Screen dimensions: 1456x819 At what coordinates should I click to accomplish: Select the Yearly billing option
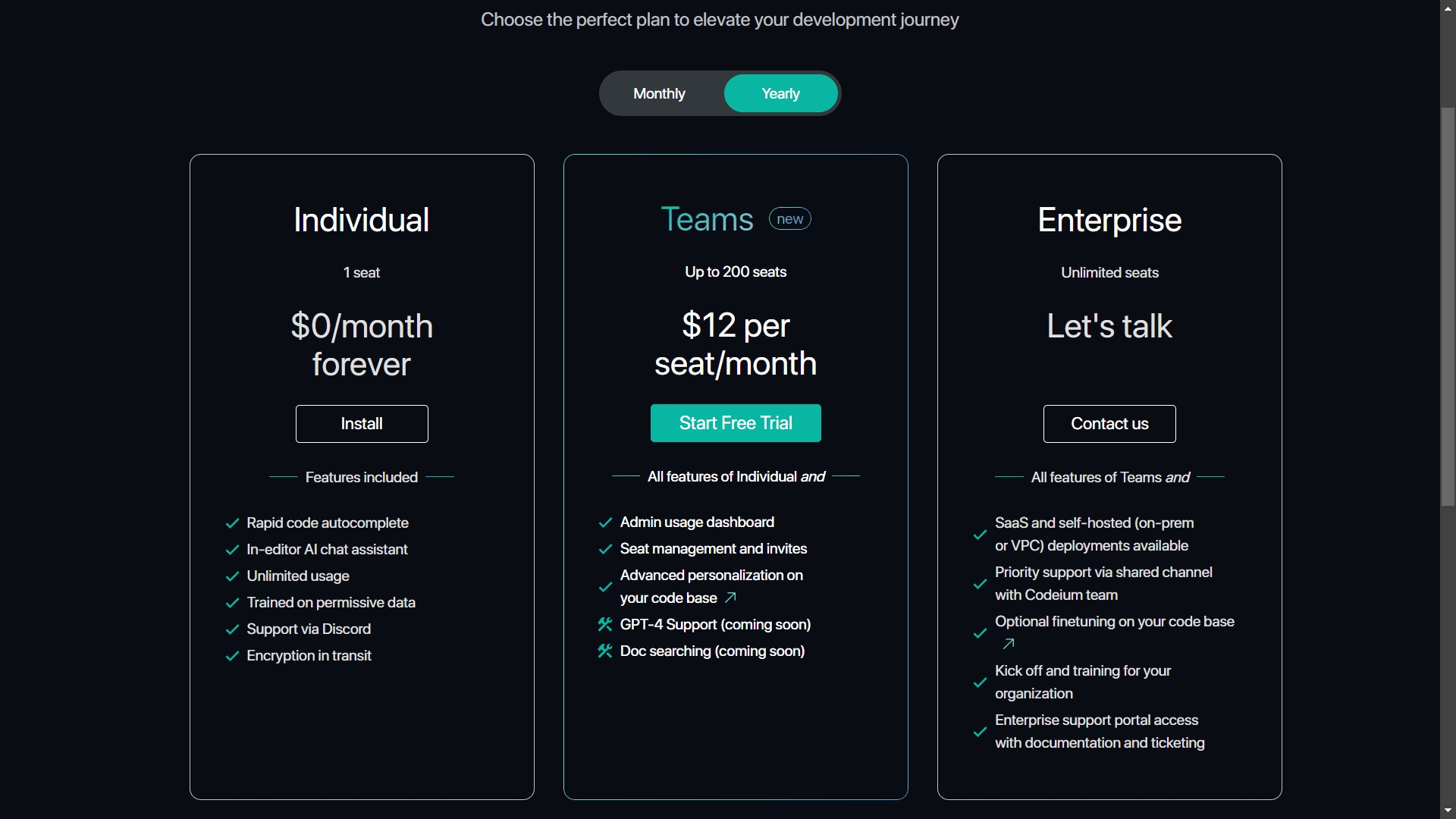pyautogui.click(x=780, y=93)
